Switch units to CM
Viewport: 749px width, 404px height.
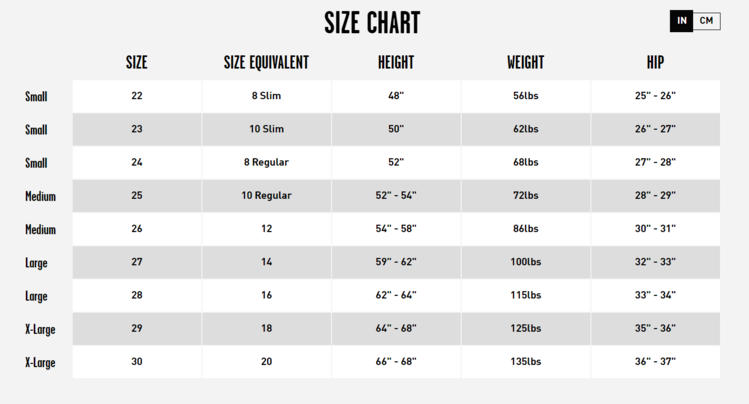(x=707, y=21)
